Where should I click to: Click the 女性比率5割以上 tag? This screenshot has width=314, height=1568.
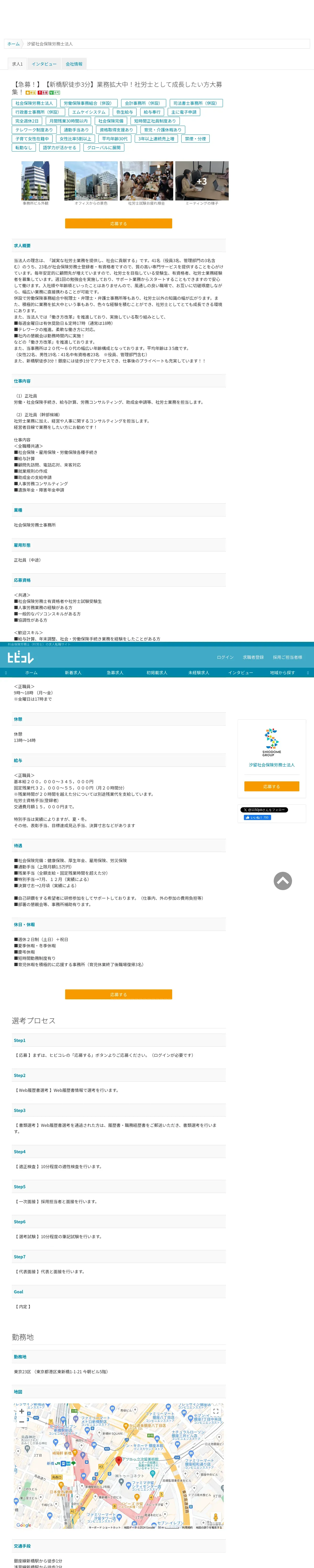[x=76, y=139]
